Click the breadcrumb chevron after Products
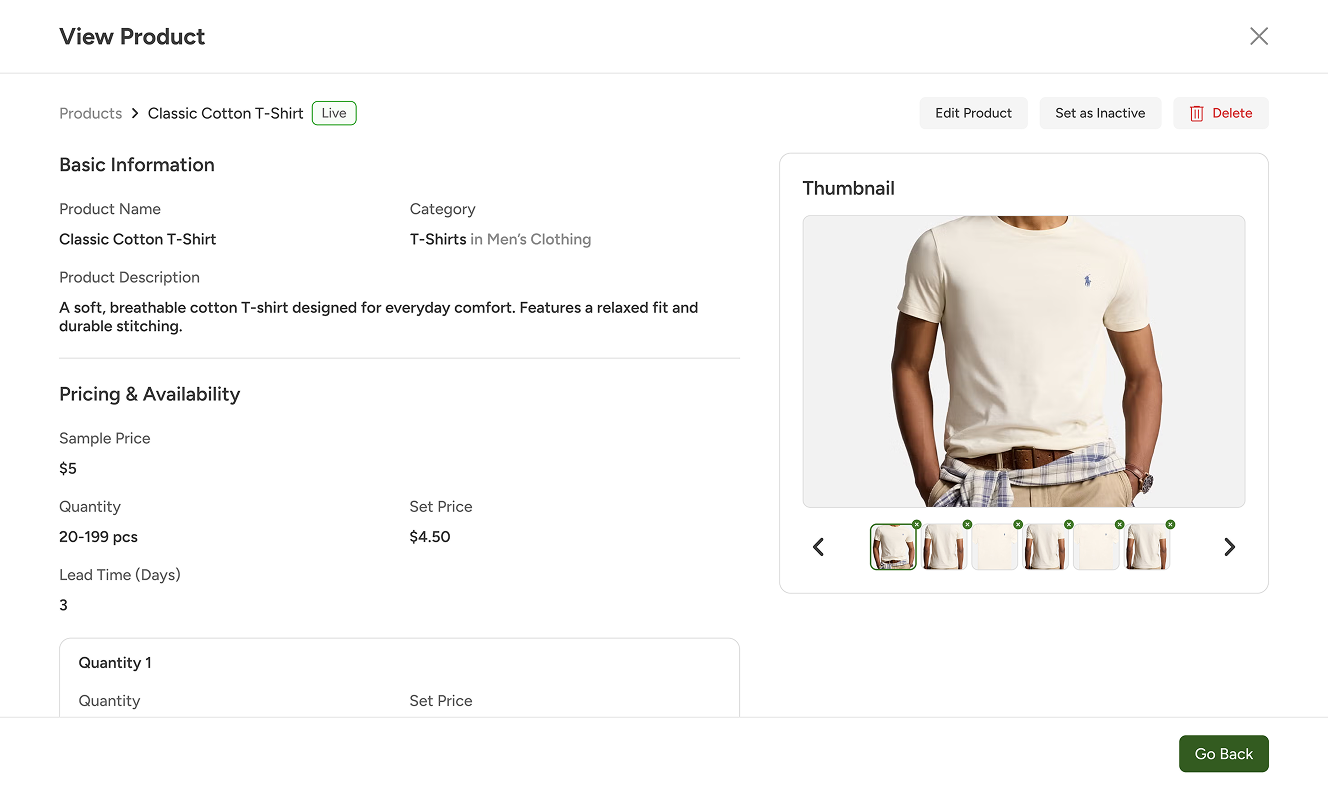This screenshot has height=789, width=1328. point(135,114)
